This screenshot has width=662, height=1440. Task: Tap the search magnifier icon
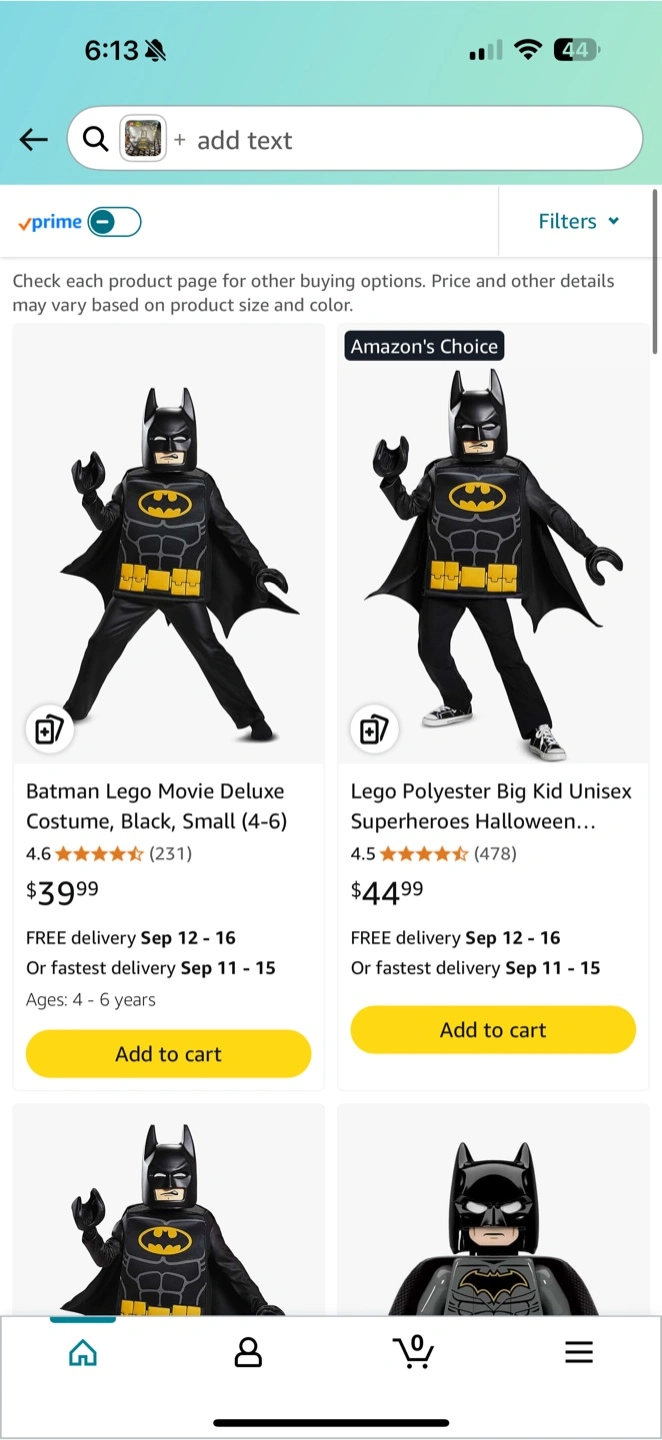[x=95, y=139]
